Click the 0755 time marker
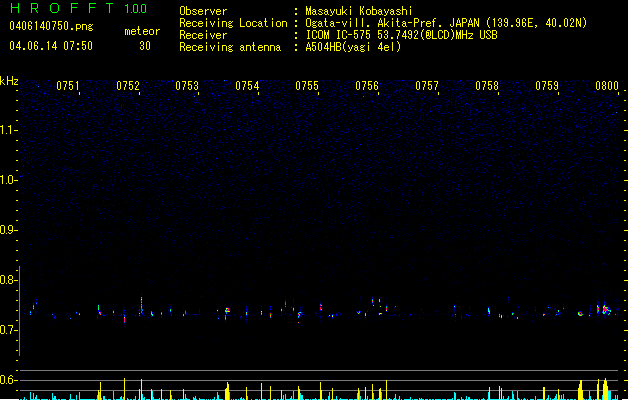629x400 pixels. point(307,86)
